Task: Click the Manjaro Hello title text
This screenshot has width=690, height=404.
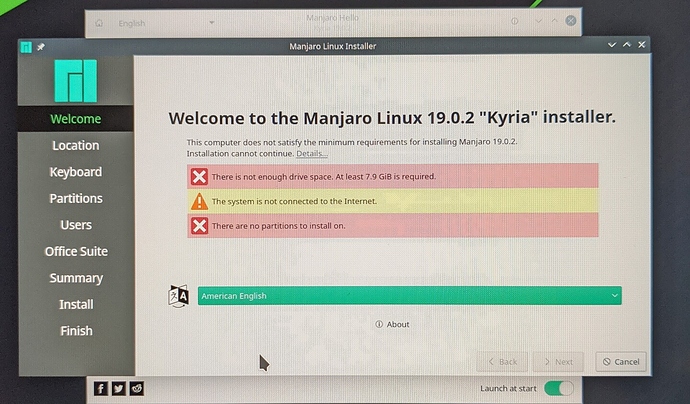Action: [x=332, y=18]
